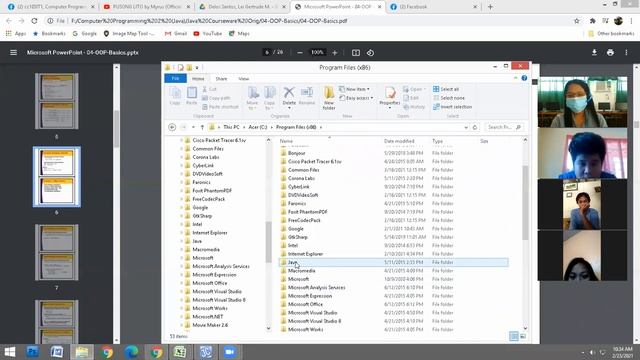Zoom in the PDF with plus icon

[x=335, y=53]
